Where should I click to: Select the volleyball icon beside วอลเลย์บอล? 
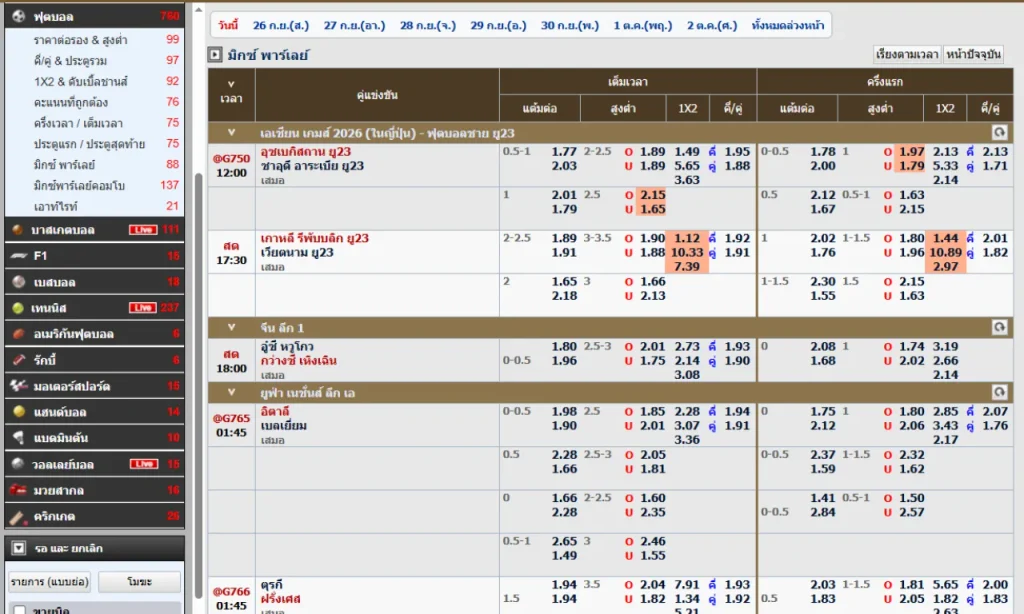(18, 464)
